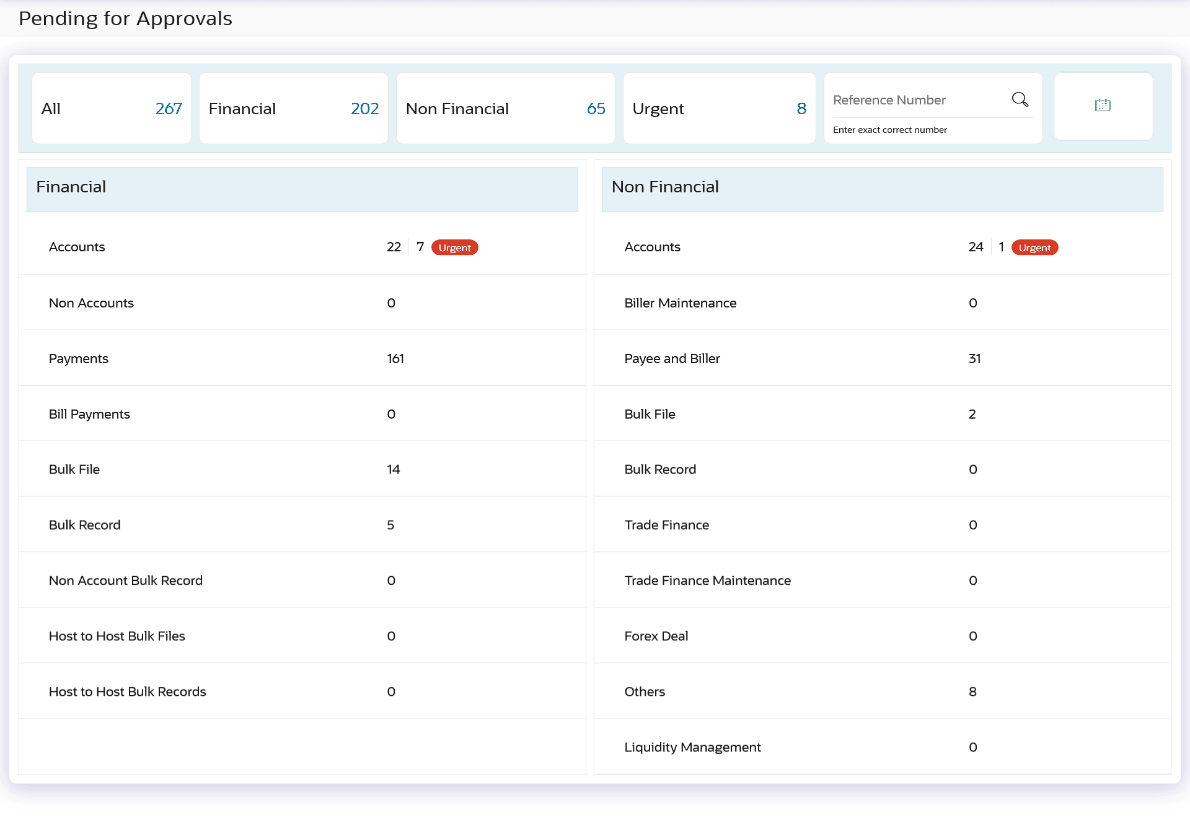Open the calendar date filter icon
This screenshot has width=1190, height=839.
point(1103,106)
